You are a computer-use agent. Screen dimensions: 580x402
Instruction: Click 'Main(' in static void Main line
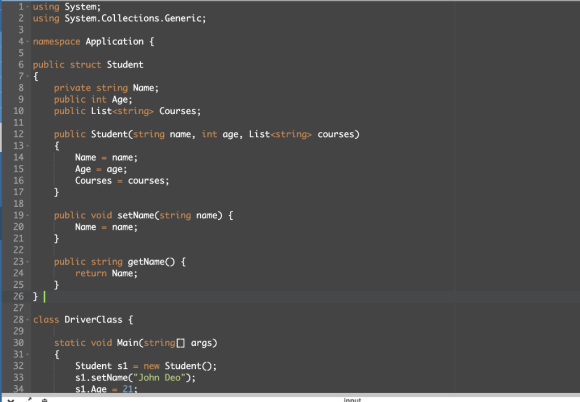point(130,343)
